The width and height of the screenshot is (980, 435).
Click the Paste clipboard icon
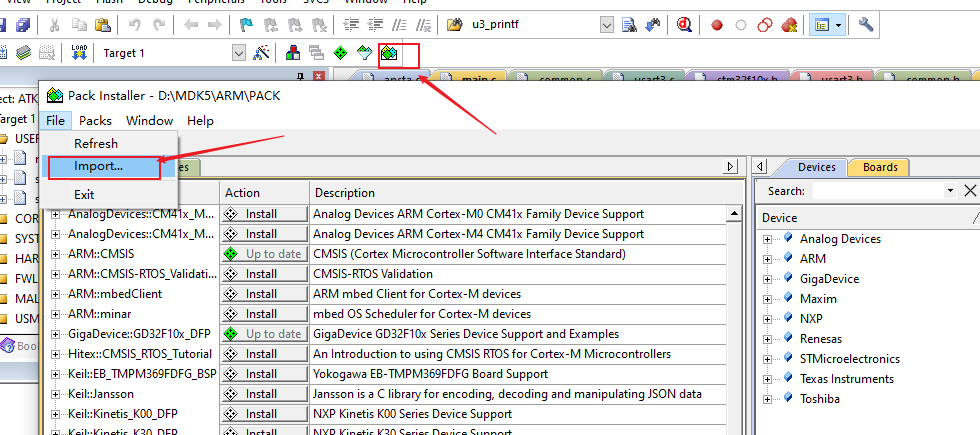click(x=102, y=25)
